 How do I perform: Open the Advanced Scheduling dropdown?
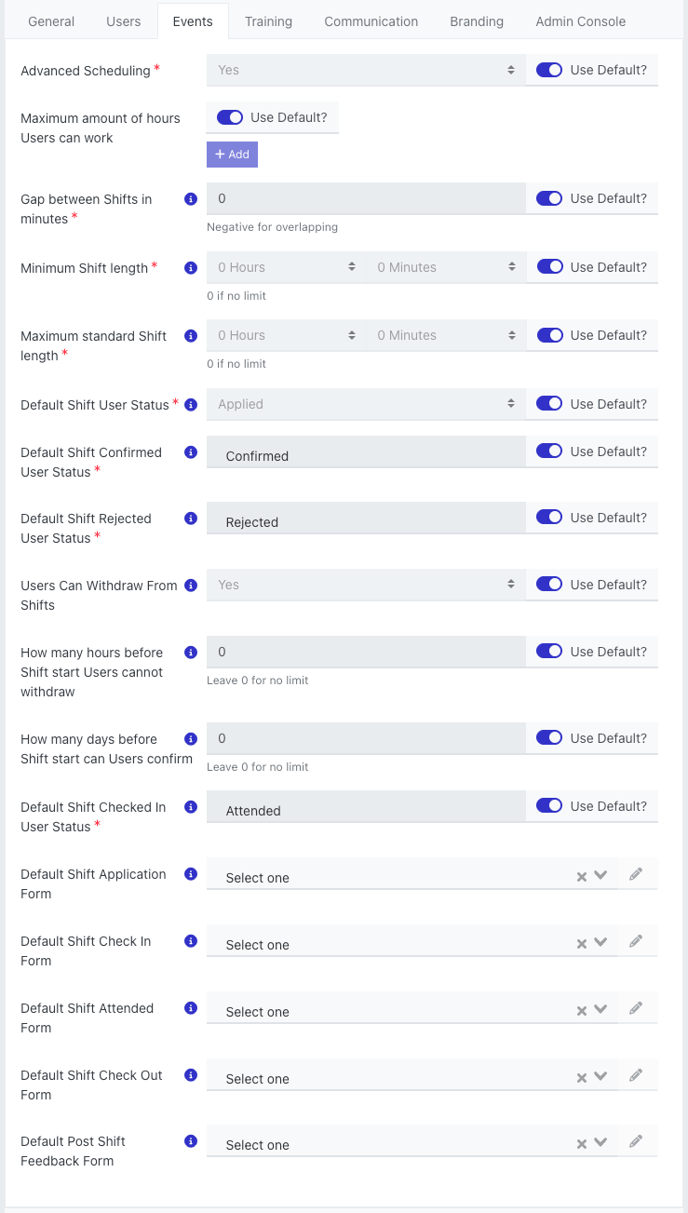coord(366,70)
